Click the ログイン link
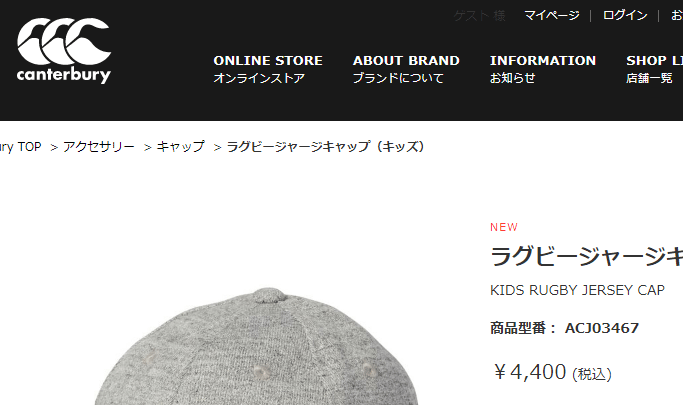 (625, 15)
